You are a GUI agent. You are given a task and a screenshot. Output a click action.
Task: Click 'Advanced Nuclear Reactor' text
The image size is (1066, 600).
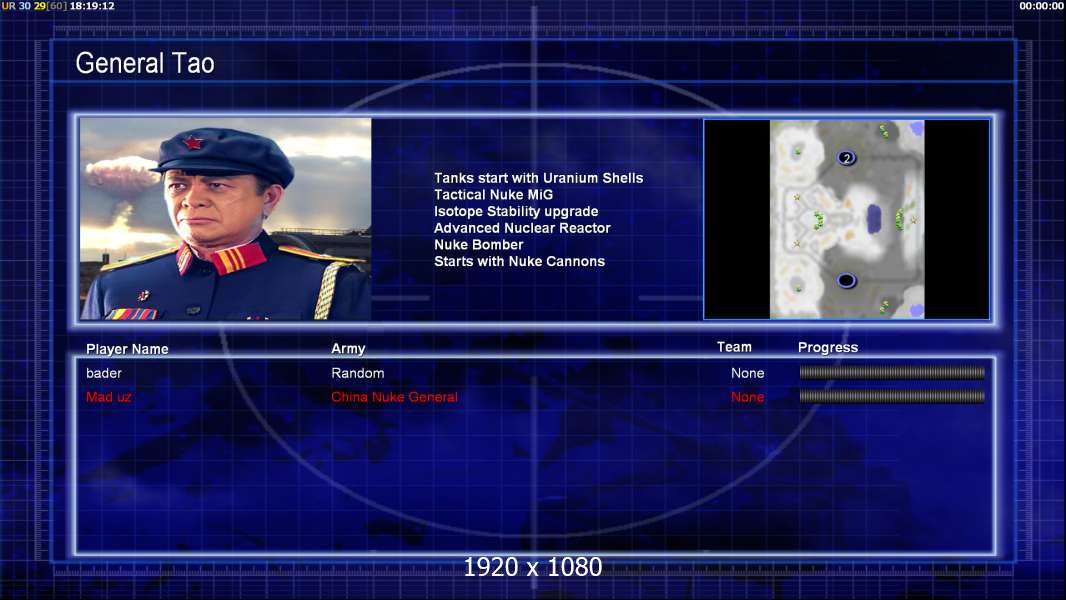click(x=522, y=228)
